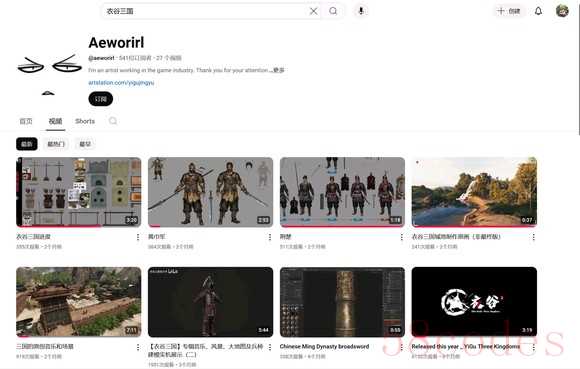Search within the channel using the tab-row magnifier
The height and width of the screenshot is (369, 580).
click(113, 121)
